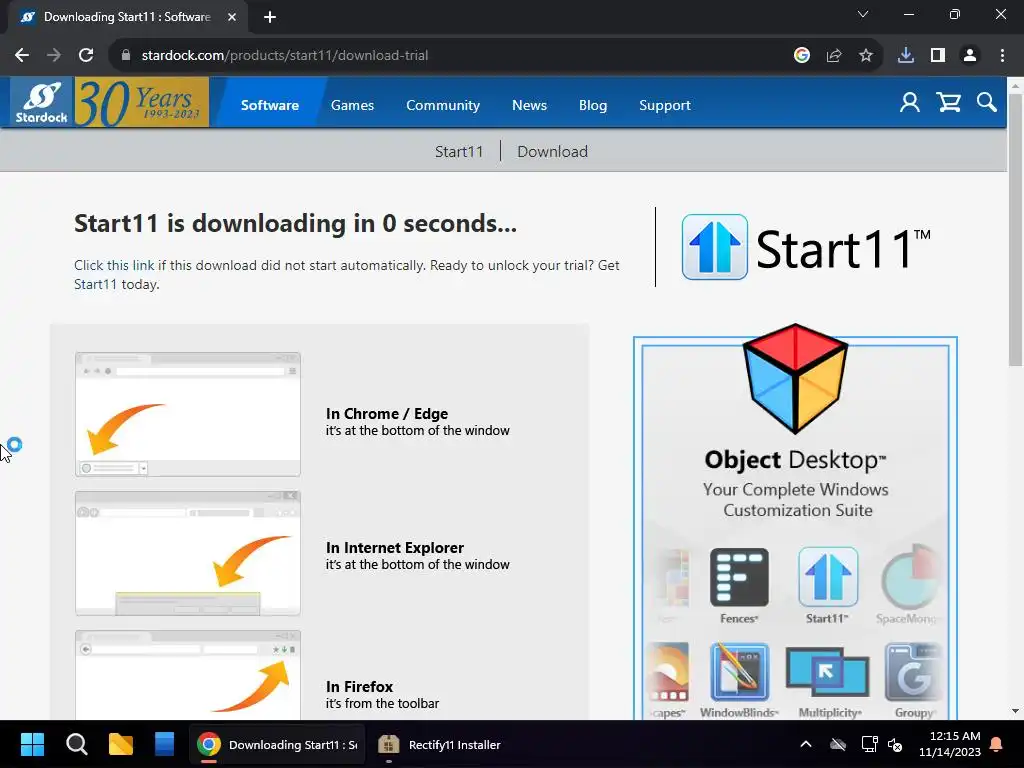Select the Software nav menu
1024x768 pixels.
(270, 105)
